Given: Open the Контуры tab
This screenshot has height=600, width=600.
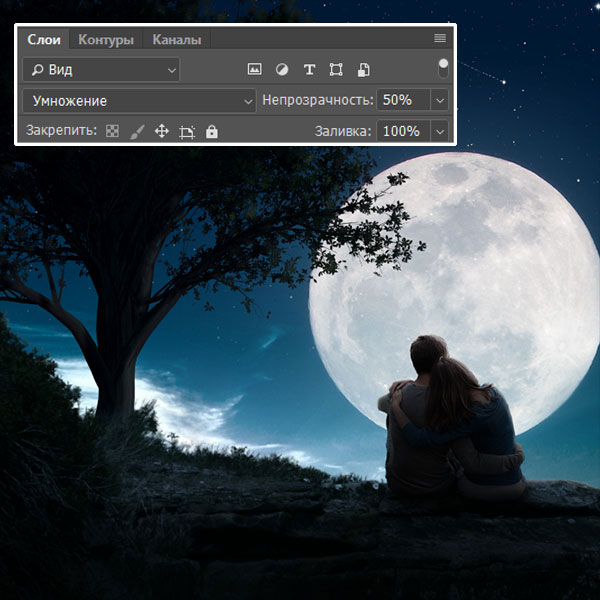Looking at the screenshot, I should click(106, 39).
